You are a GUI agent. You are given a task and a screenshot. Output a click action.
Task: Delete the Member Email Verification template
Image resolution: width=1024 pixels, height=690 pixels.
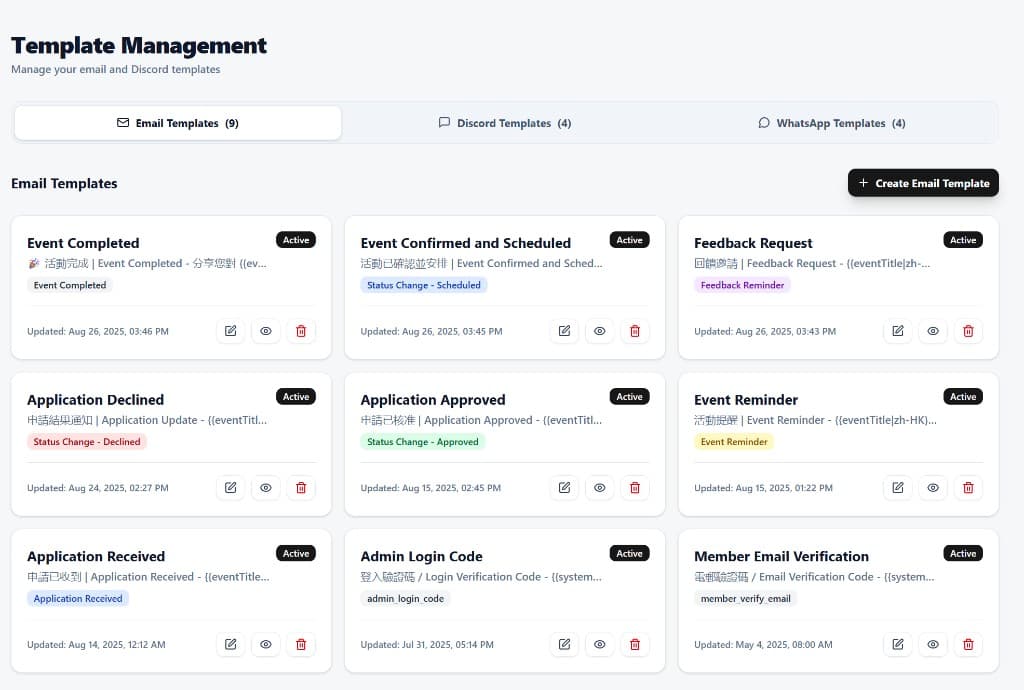[968, 644]
